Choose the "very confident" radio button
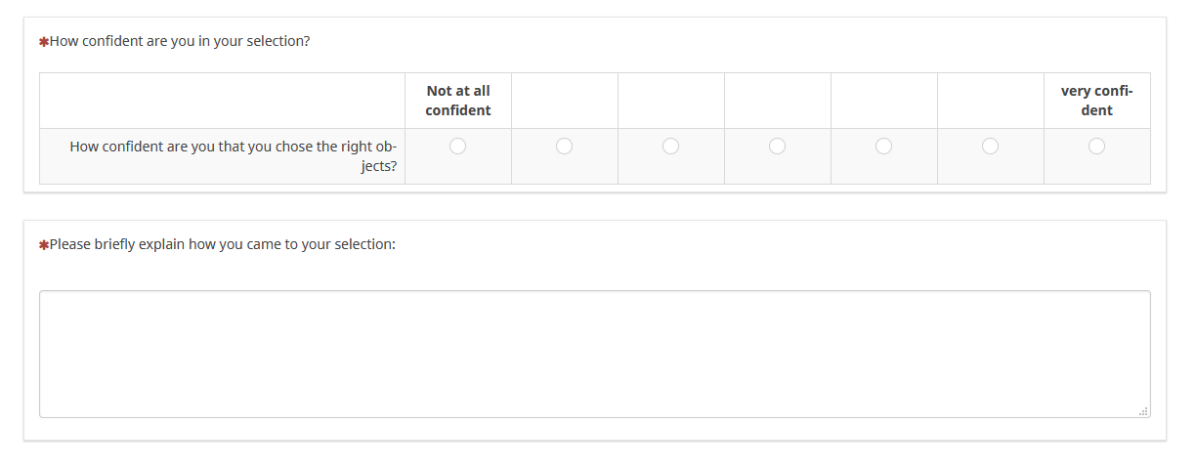1196x465 pixels. click(1097, 146)
